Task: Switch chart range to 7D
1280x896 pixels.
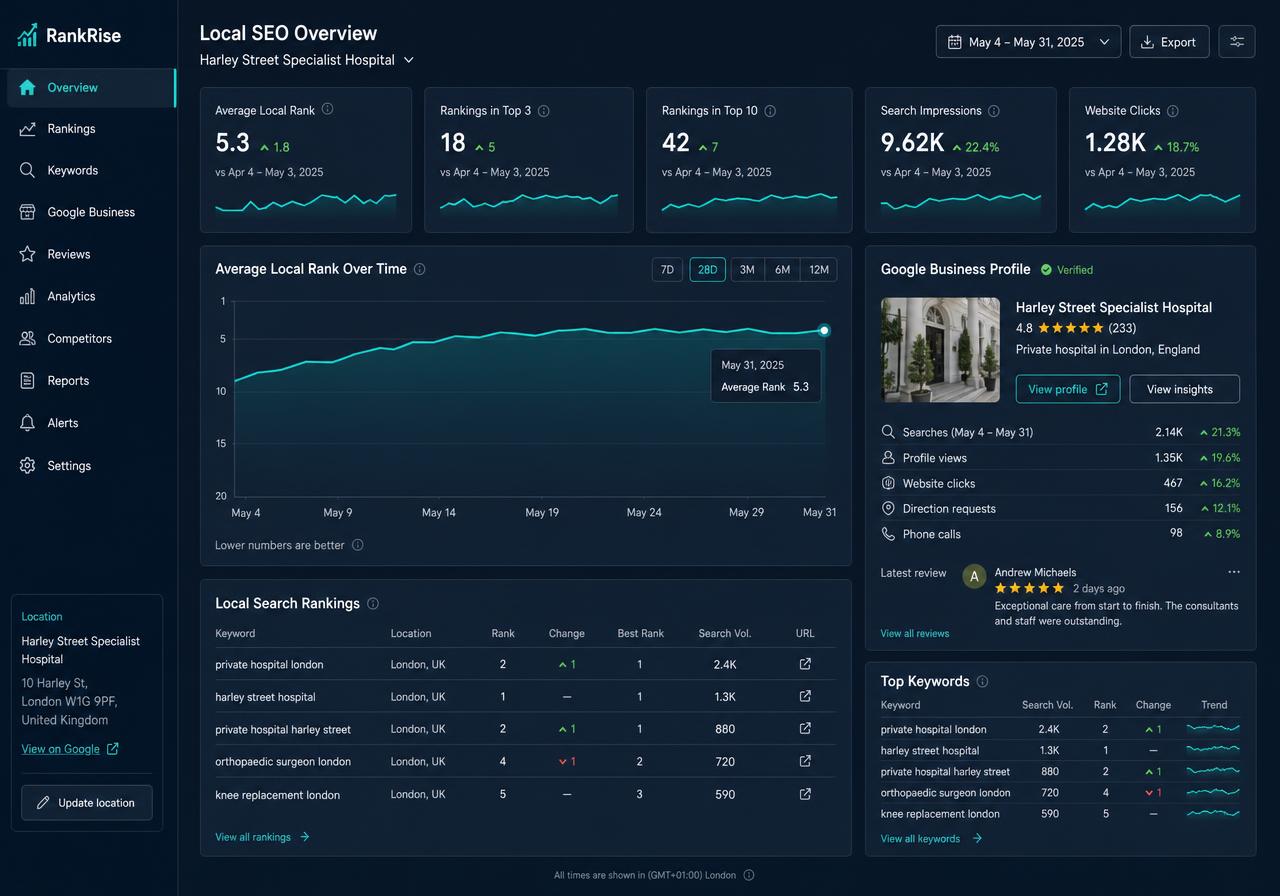Action: click(667, 270)
